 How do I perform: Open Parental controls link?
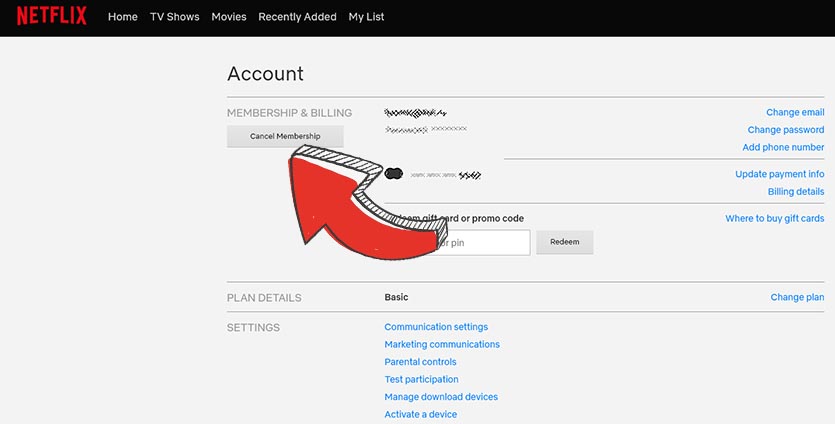coord(420,362)
